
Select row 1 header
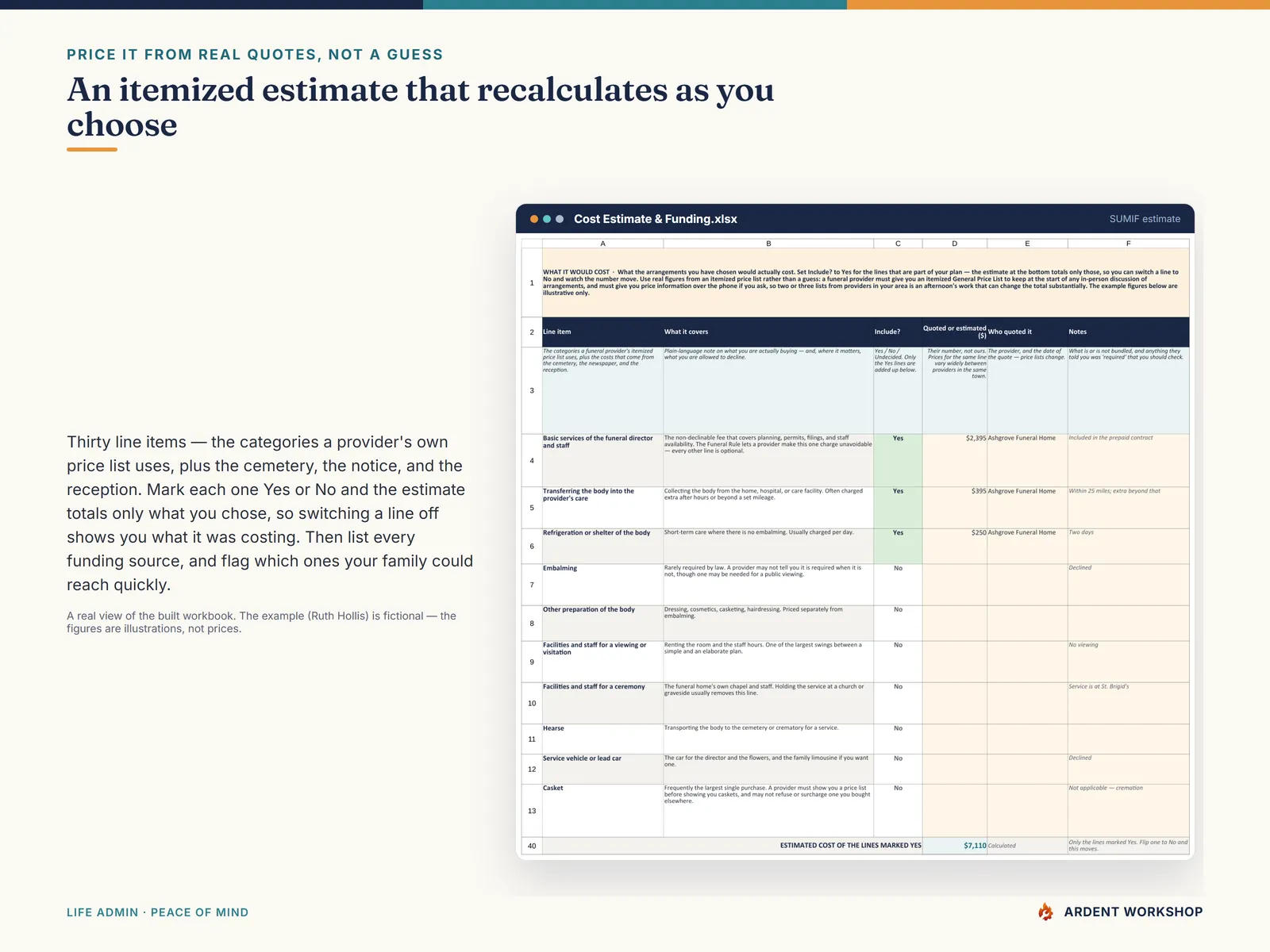coord(532,282)
